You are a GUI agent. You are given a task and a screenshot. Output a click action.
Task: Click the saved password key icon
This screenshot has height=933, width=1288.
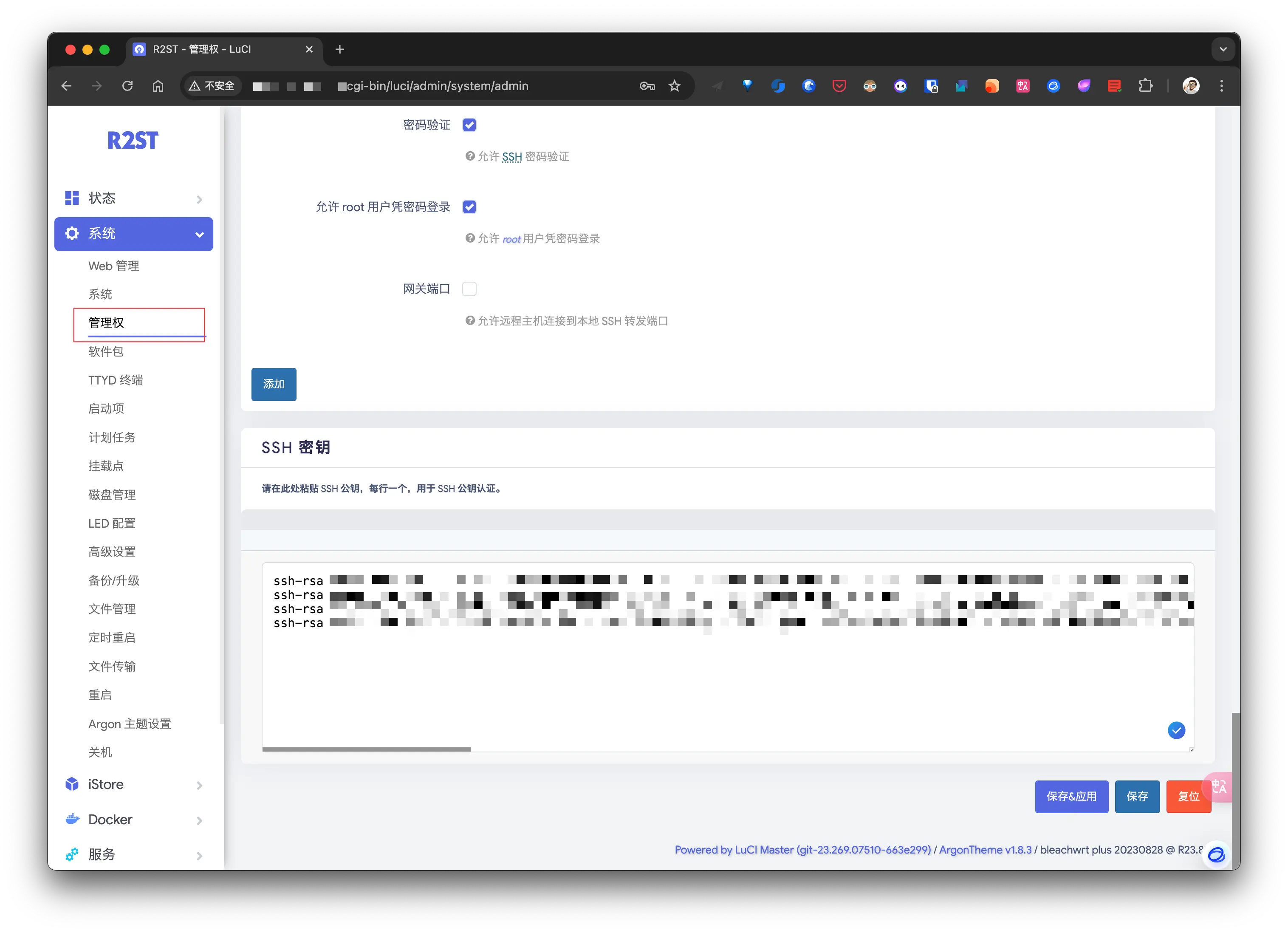[x=647, y=86]
